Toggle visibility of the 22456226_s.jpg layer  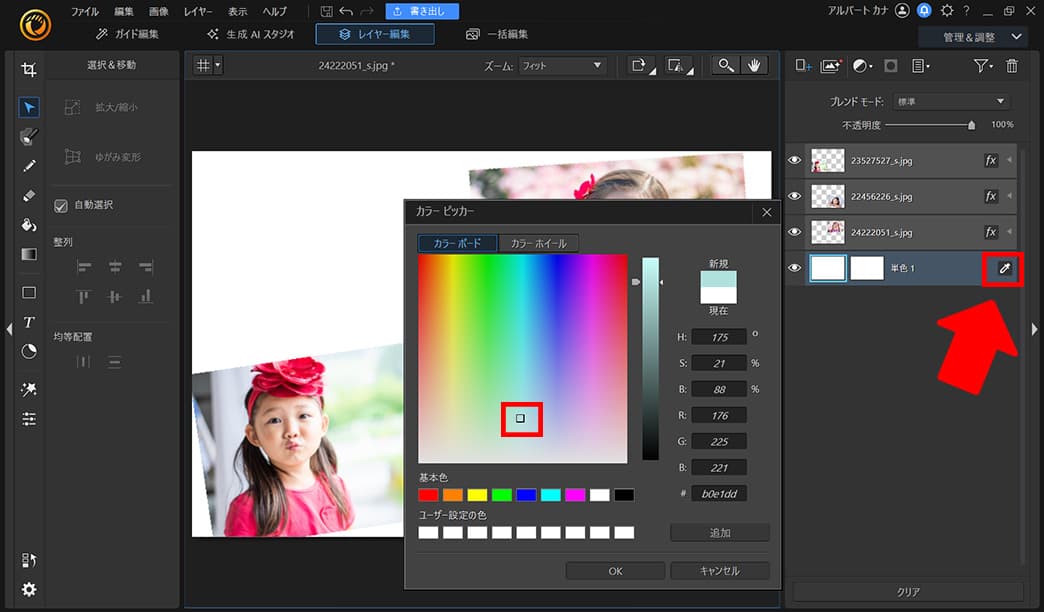794,196
